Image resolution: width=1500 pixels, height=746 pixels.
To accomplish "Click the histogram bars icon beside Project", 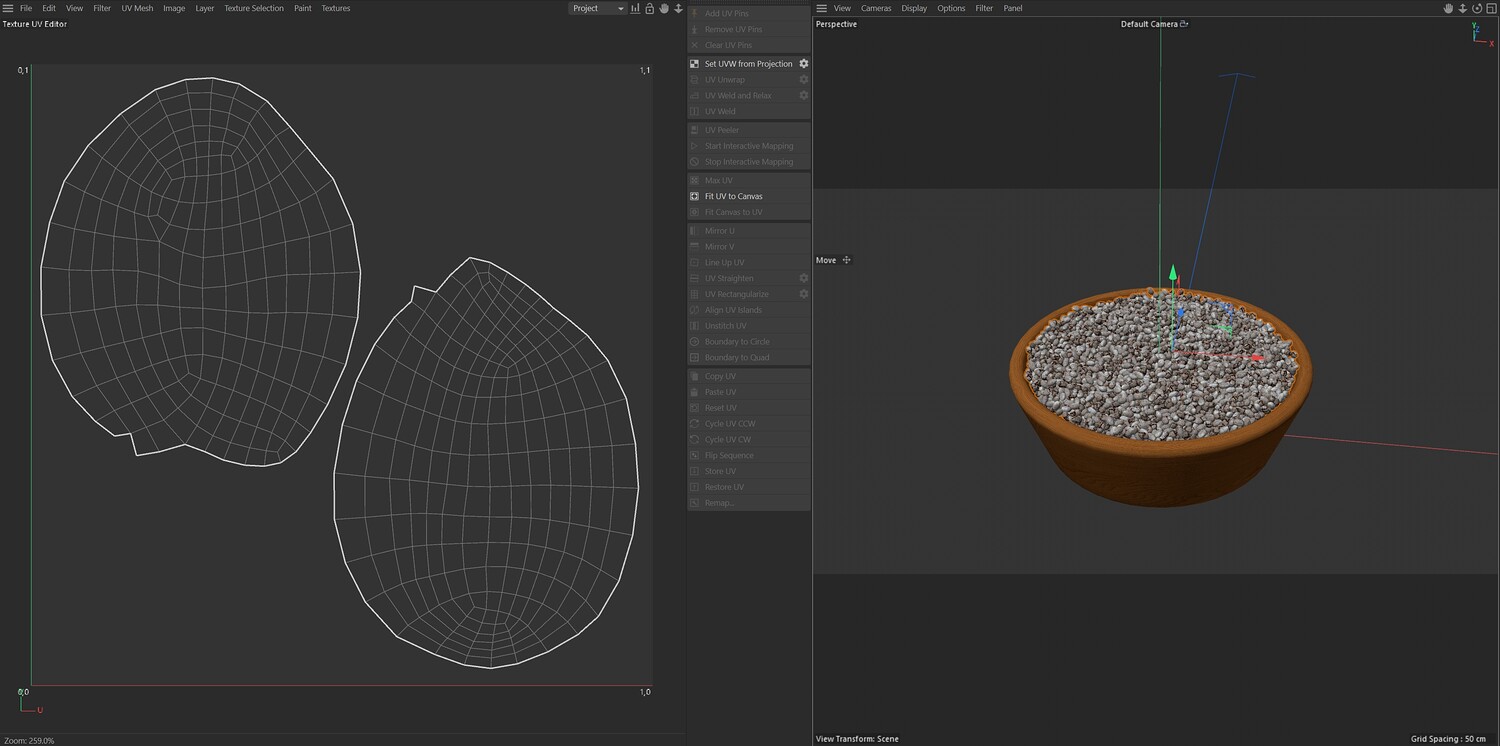I will point(635,8).
